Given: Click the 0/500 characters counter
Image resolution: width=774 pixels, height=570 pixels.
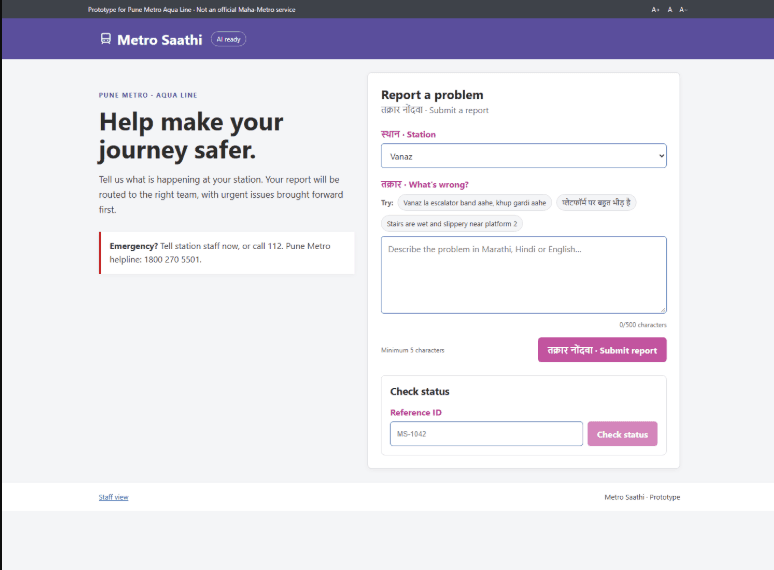Looking at the screenshot, I should pos(643,325).
